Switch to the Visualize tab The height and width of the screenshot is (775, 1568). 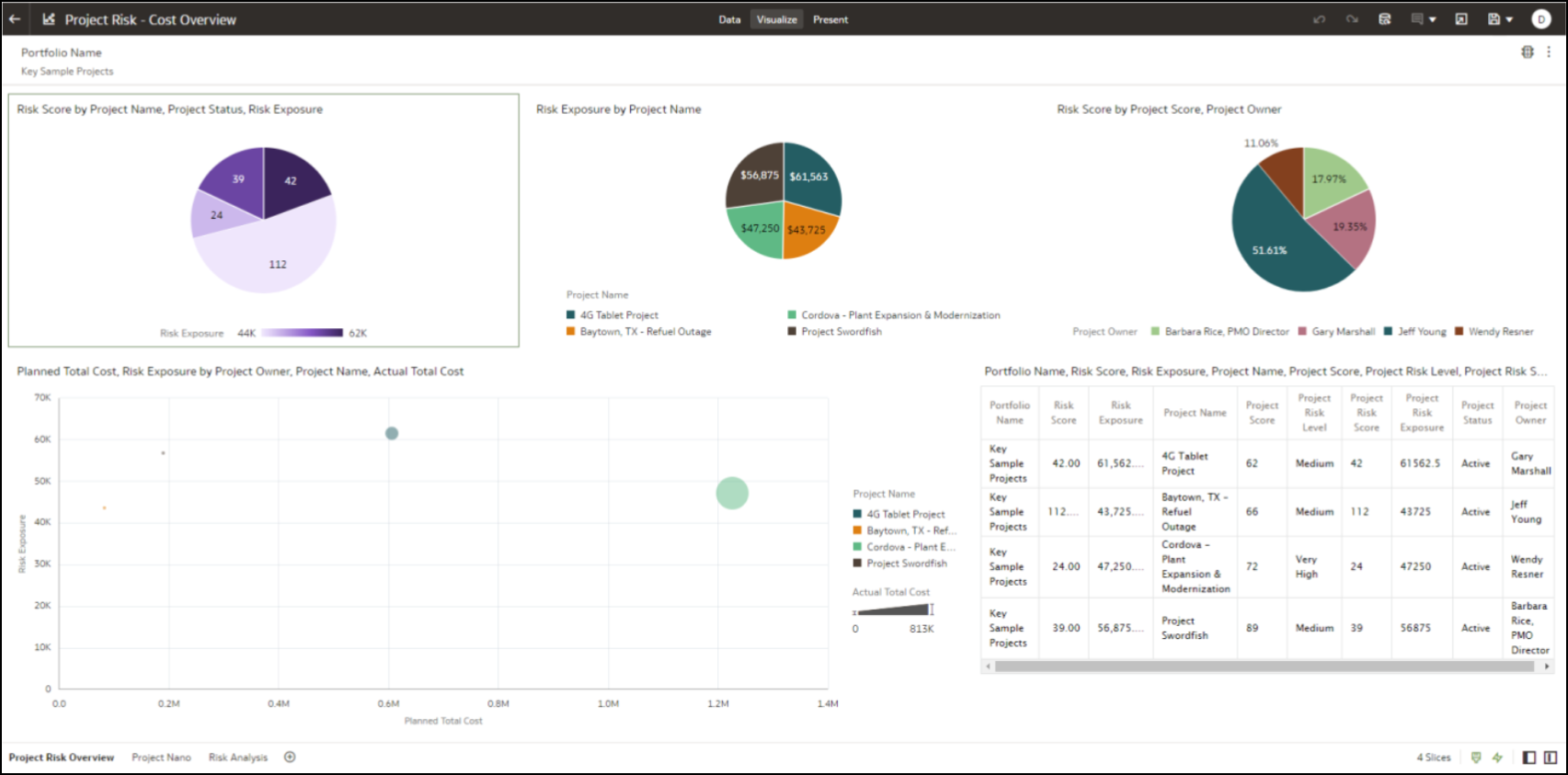pyautogui.click(x=777, y=19)
